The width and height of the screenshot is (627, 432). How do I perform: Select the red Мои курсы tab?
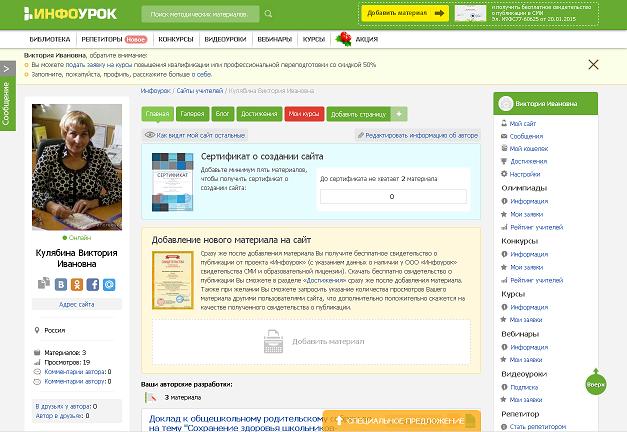pos(304,114)
